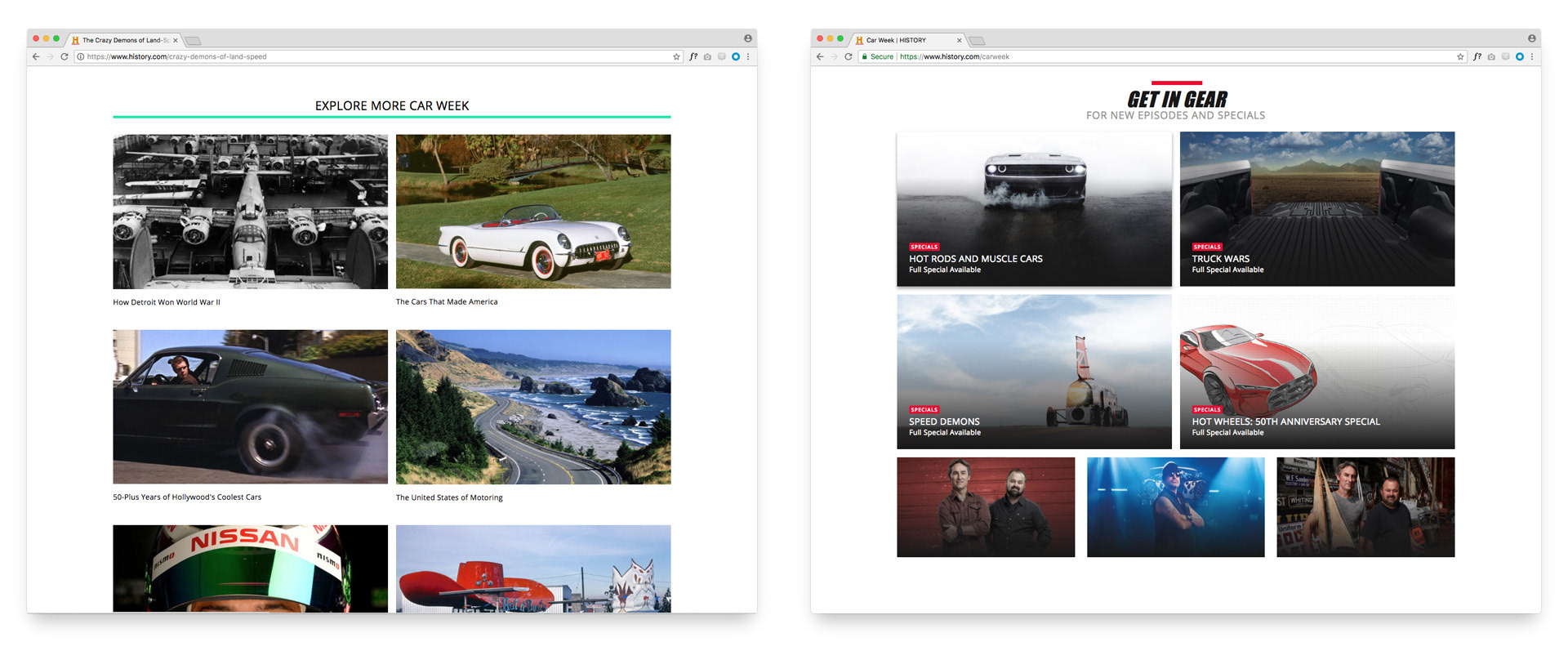Open the red hat building photo
The image size is (1568, 651).
tap(533, 569)
